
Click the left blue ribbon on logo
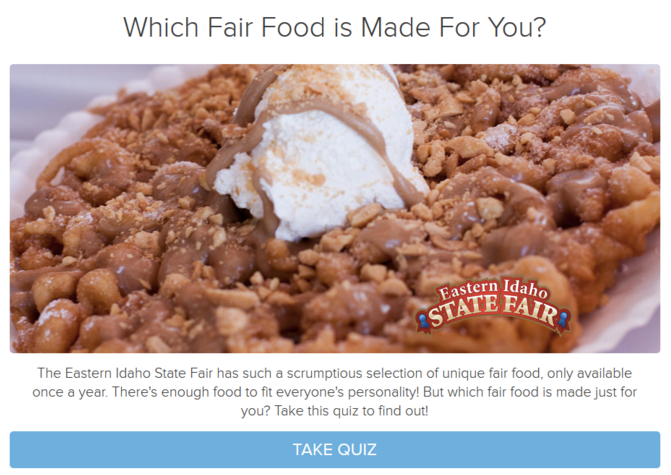click(x=424, y=321)
